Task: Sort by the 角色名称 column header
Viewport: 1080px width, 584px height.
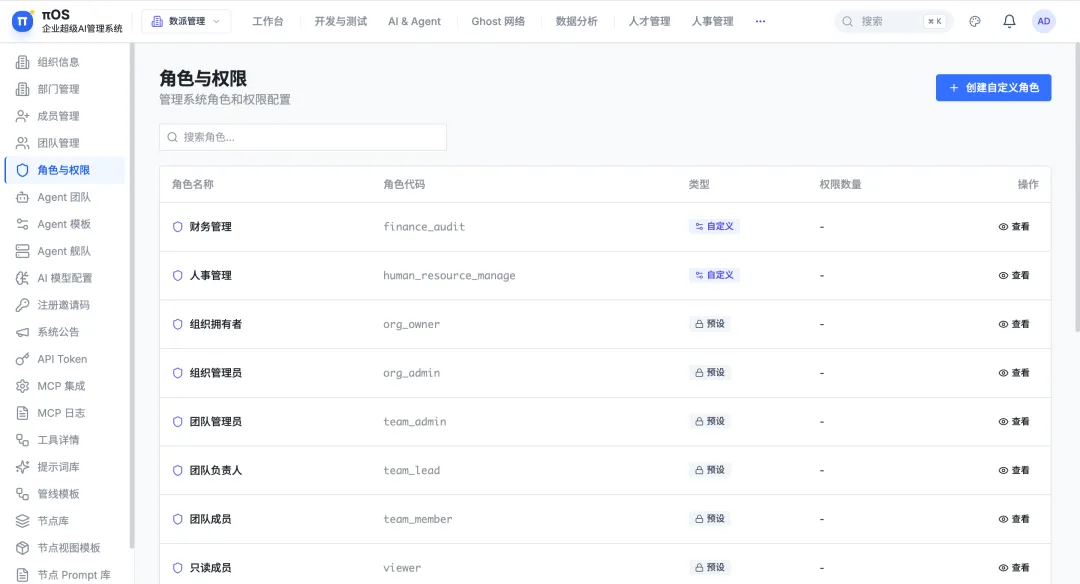Action: point(193,185)
